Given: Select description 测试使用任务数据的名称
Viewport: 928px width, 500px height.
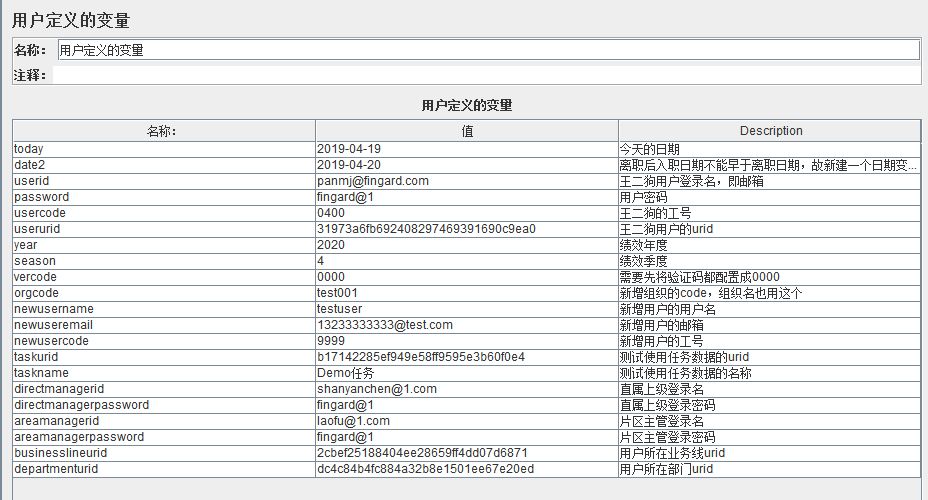Looking at the screenshot, I should click(770, 373).
